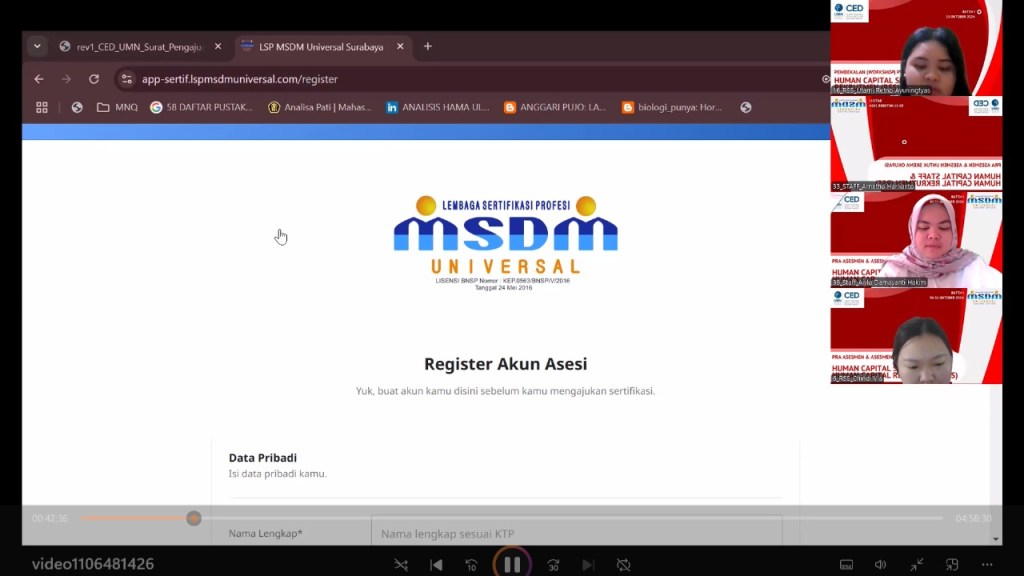Exit full screen view
This screenshot has width=1024, height=576.
[916, 565]
